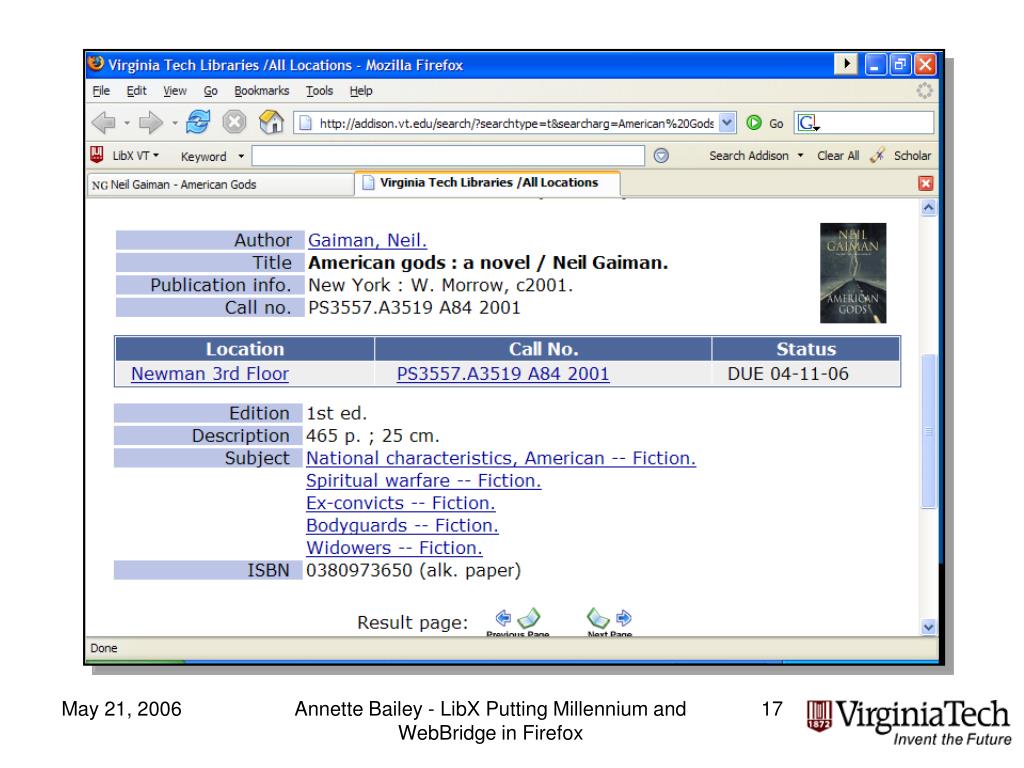Reload the page with refresh icon
The width and height of the screenshot is (1024, 768).
pyautogui.click(x=198, y=121)
